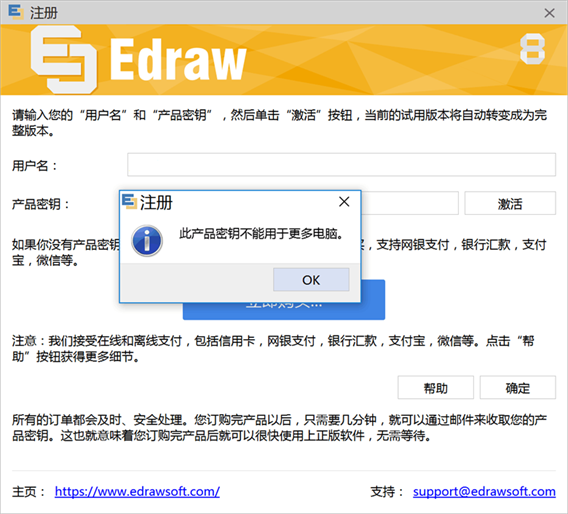Viewport: 568px width, 514px height.
Task: Open help via the 帮助 button
Action: point(435,388)
